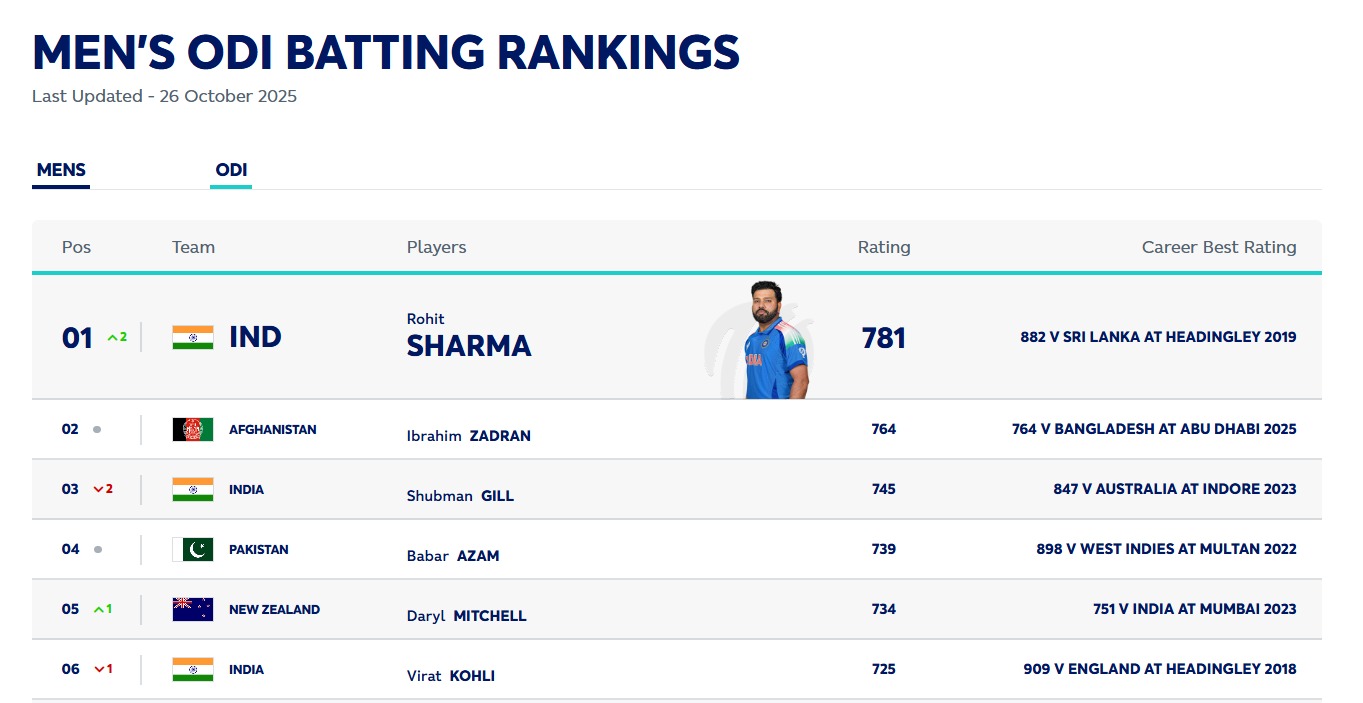The image size is (1363, 703).
Task: Click the Afghanistan flag icon
Action: 192,429
